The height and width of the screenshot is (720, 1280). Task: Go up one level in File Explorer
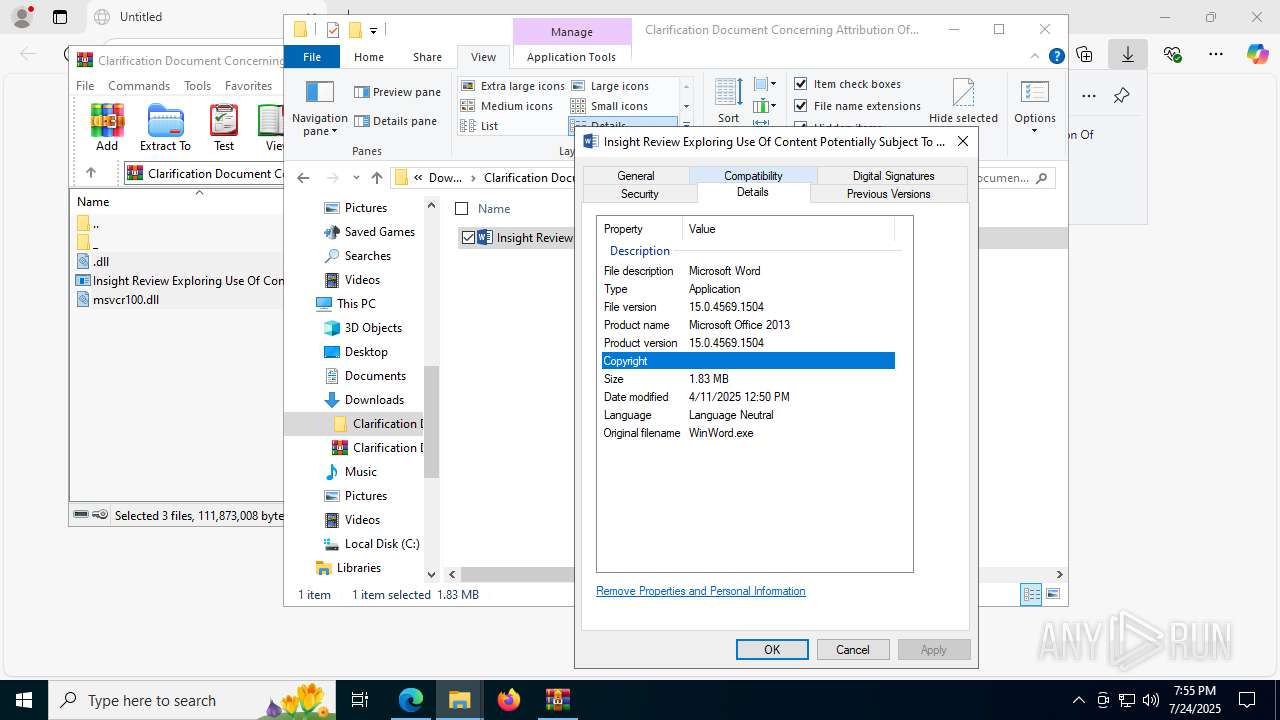coord(376,178)
